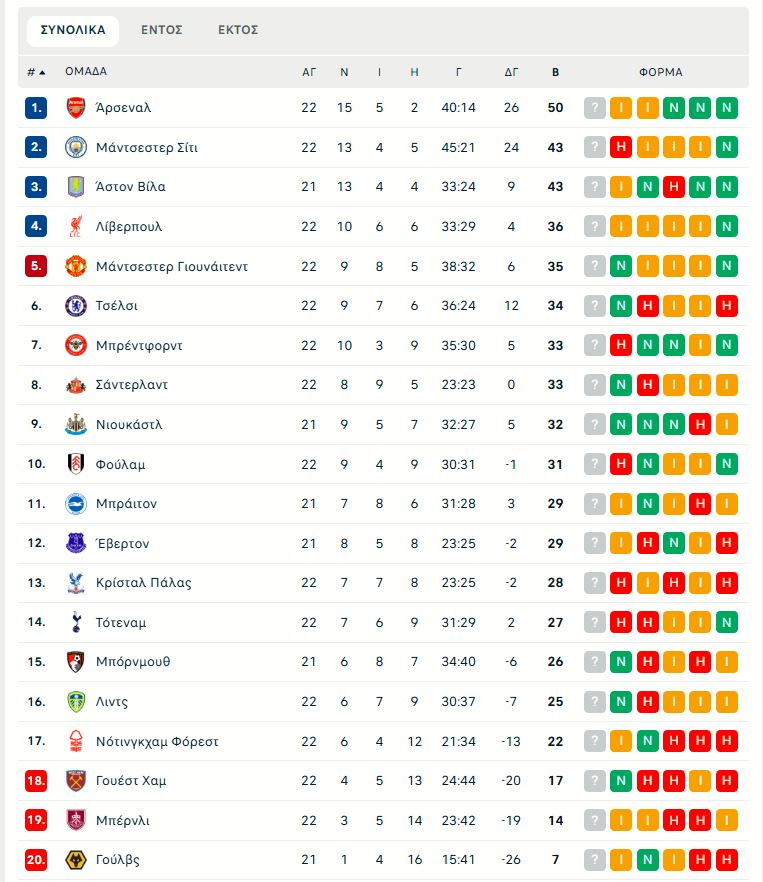Click the Tottenham club crest icon
The image size is (763, 882).
point(76,622)
